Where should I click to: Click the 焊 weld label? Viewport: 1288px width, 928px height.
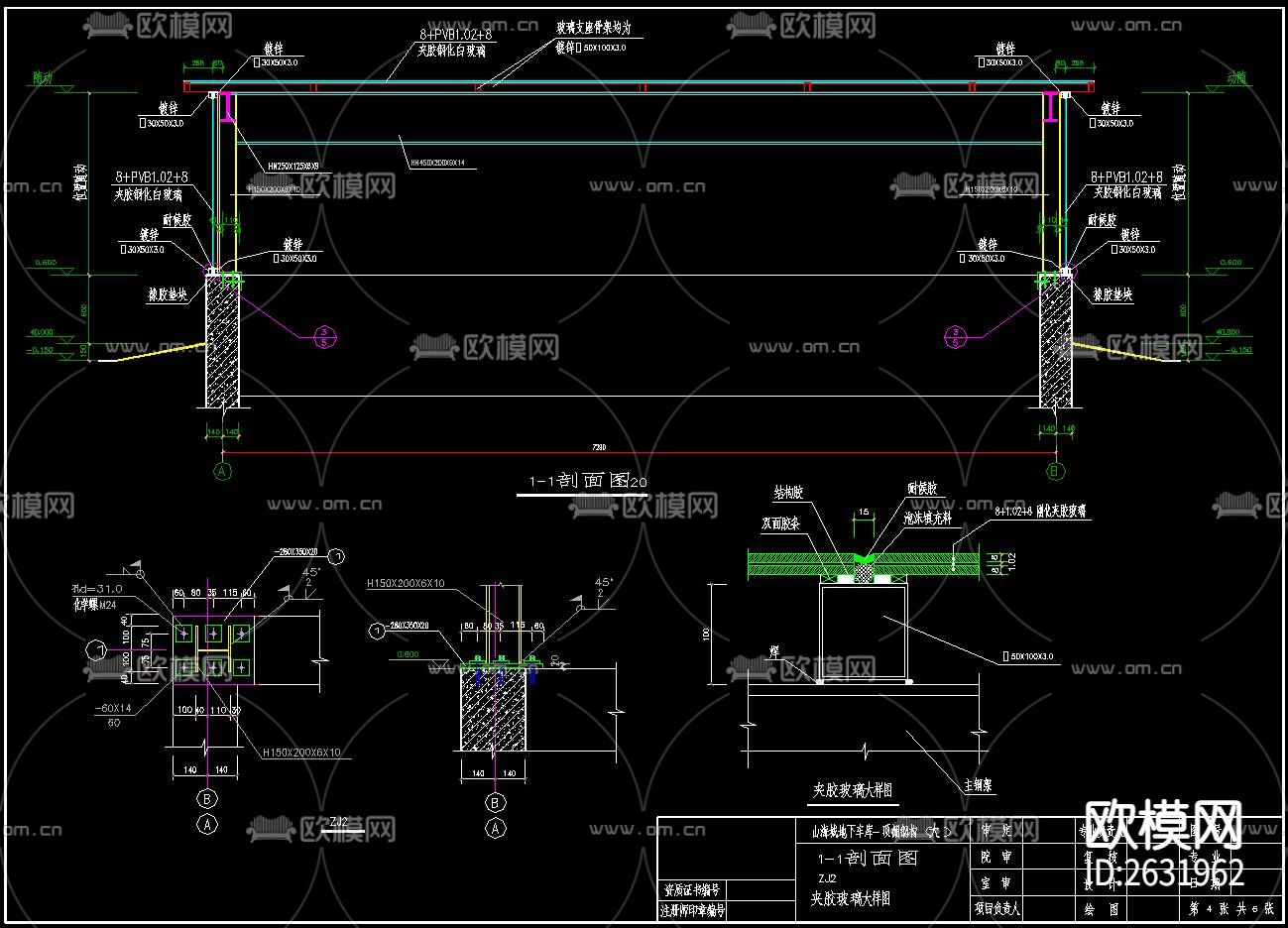tap(772, 650)
